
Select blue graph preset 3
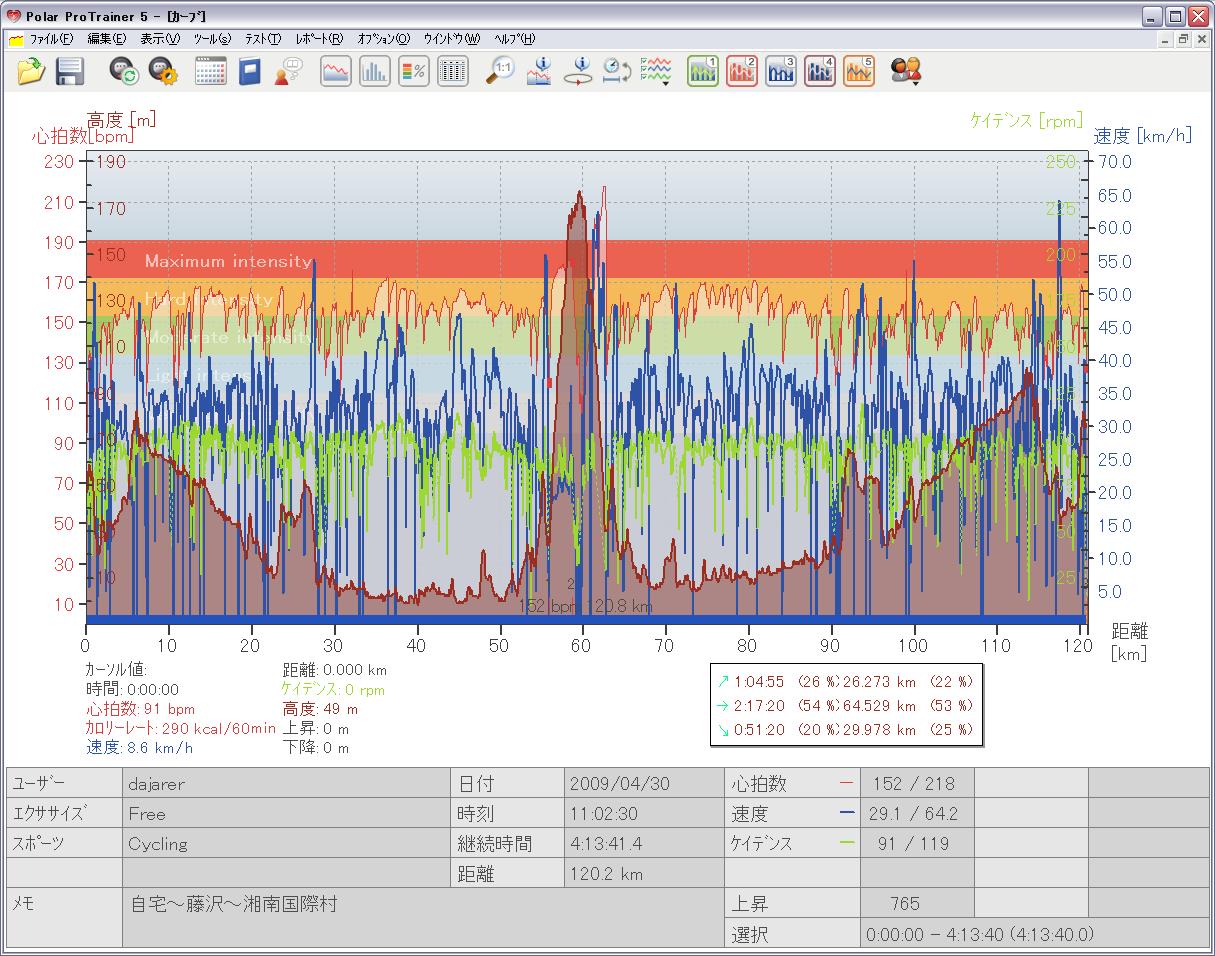781,71
